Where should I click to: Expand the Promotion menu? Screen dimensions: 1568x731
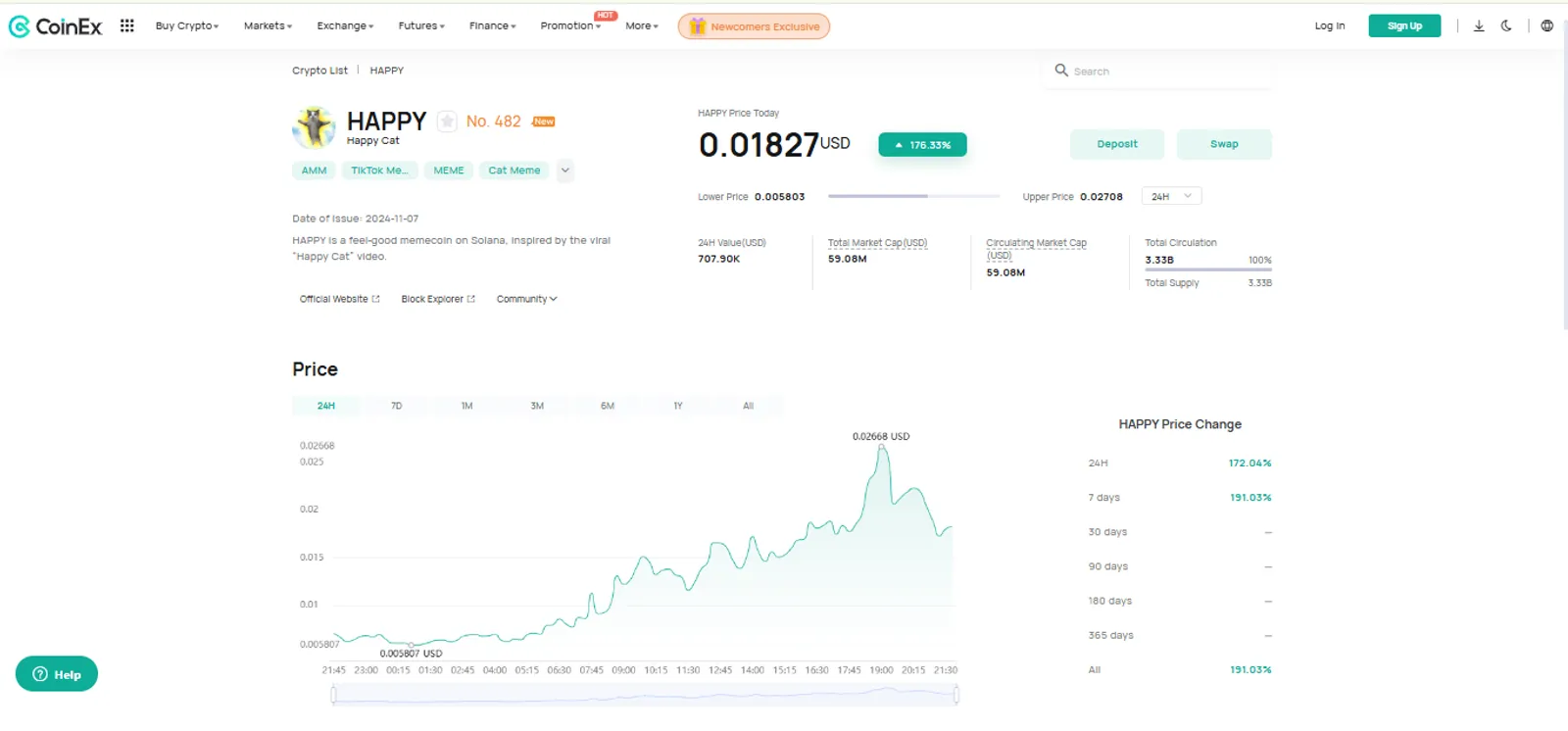(570, 25)
